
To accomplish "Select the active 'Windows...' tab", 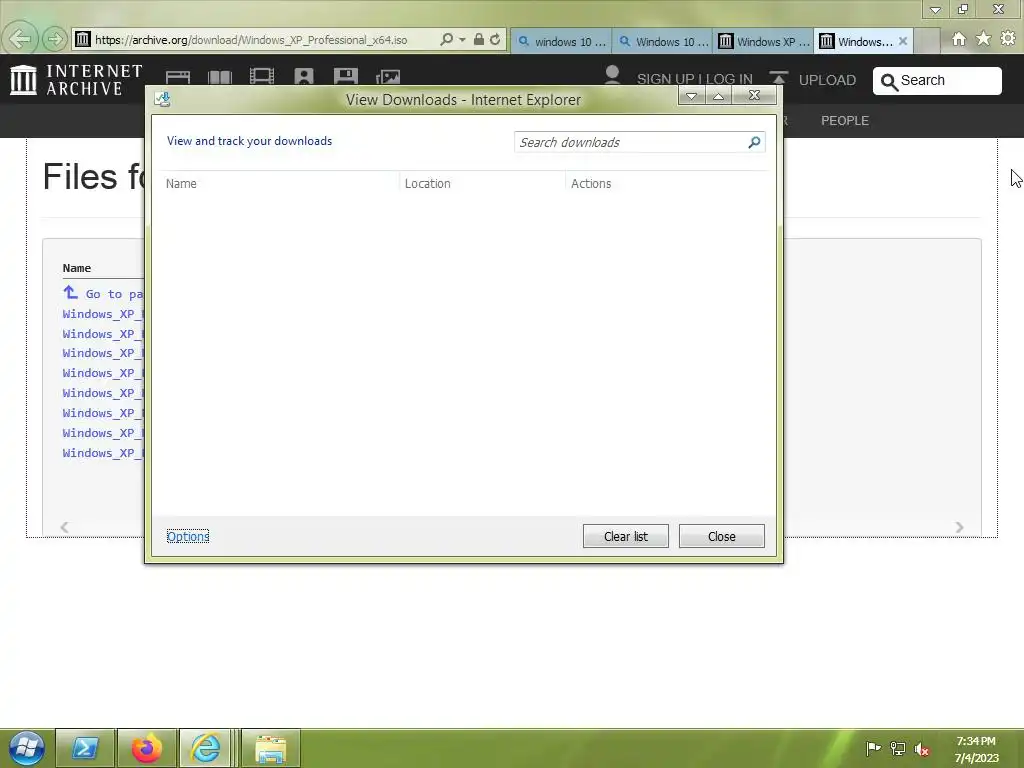I will pos(856,41).
